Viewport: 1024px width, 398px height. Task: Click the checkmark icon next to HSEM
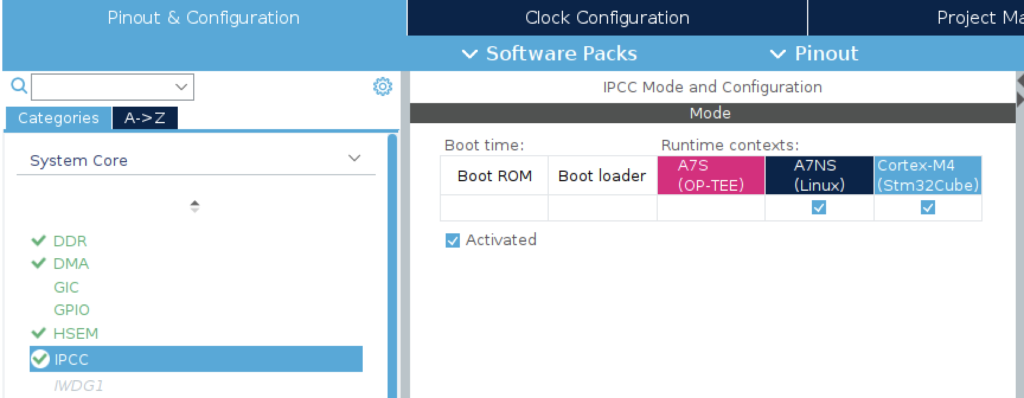[39, 333]
